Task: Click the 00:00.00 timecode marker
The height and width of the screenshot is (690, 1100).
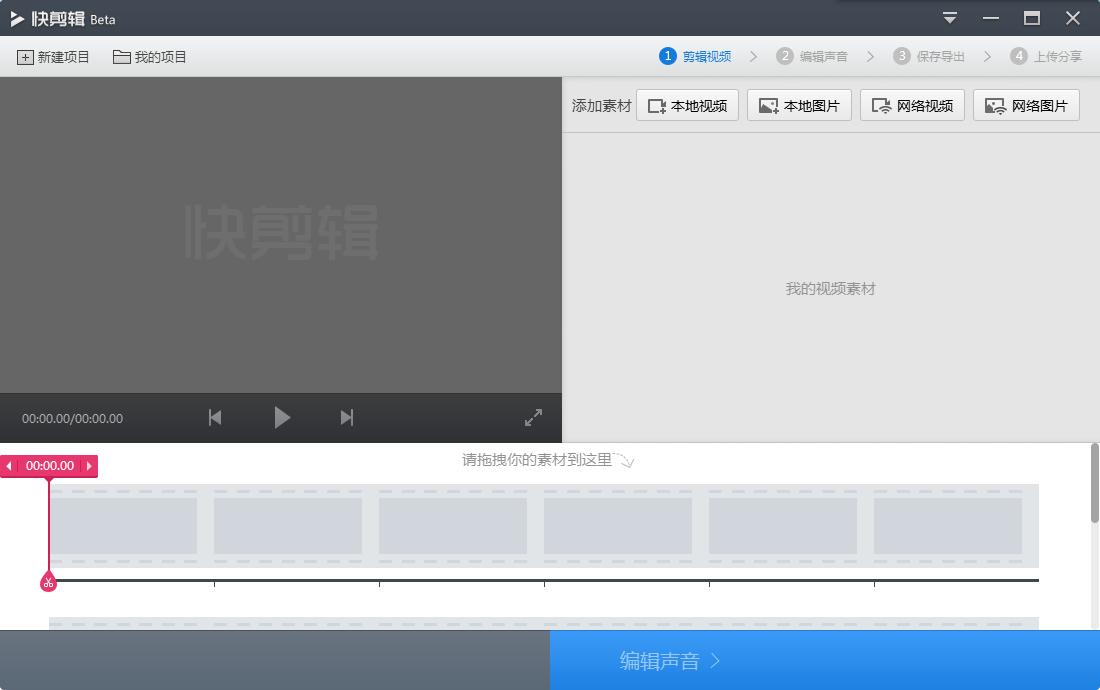Action: click(49, 466)
